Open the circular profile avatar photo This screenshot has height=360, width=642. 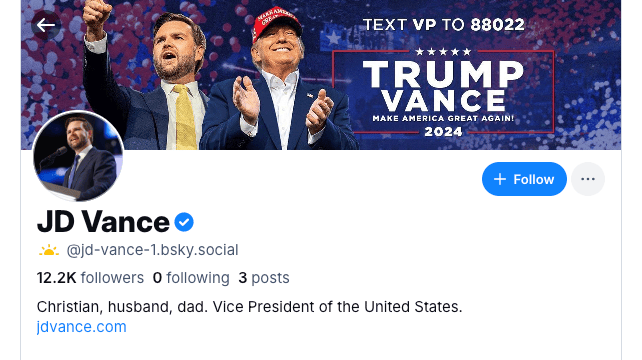pos(78,156)
